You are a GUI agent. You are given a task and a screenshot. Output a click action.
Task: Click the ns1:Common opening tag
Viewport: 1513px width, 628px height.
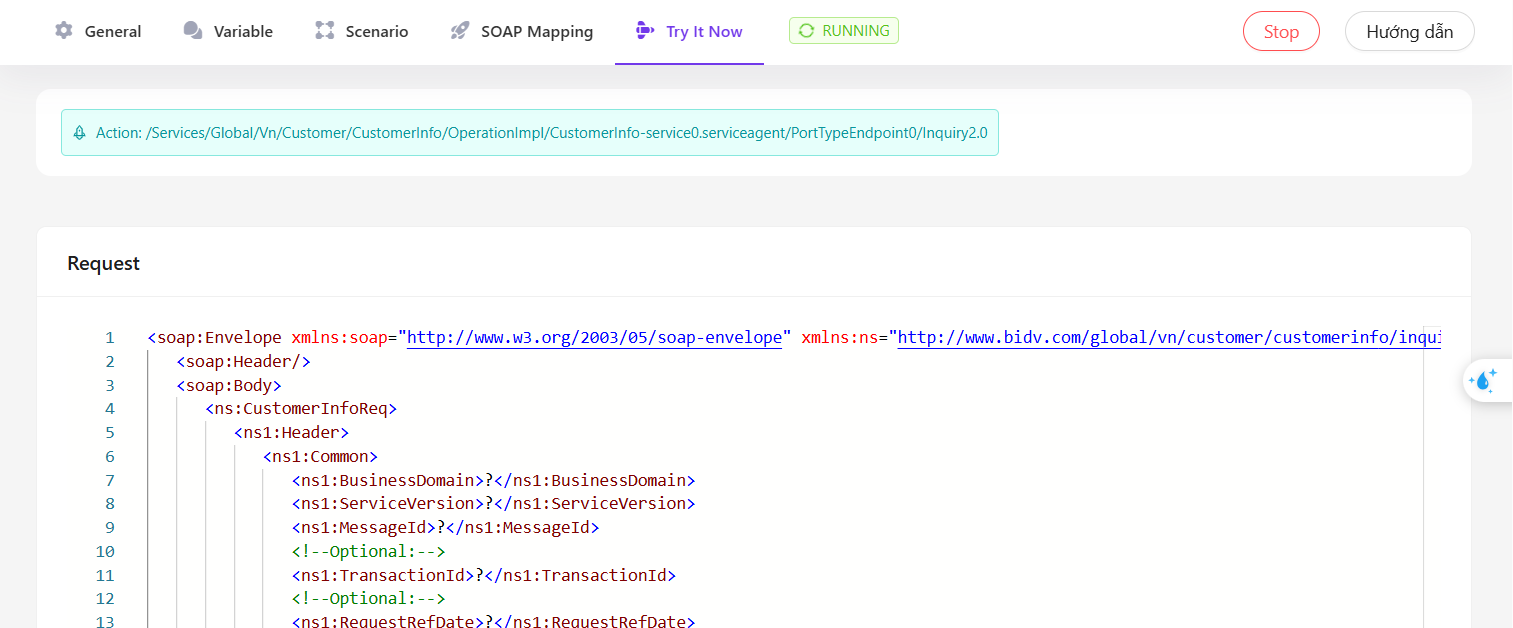[x=320, y=457]
